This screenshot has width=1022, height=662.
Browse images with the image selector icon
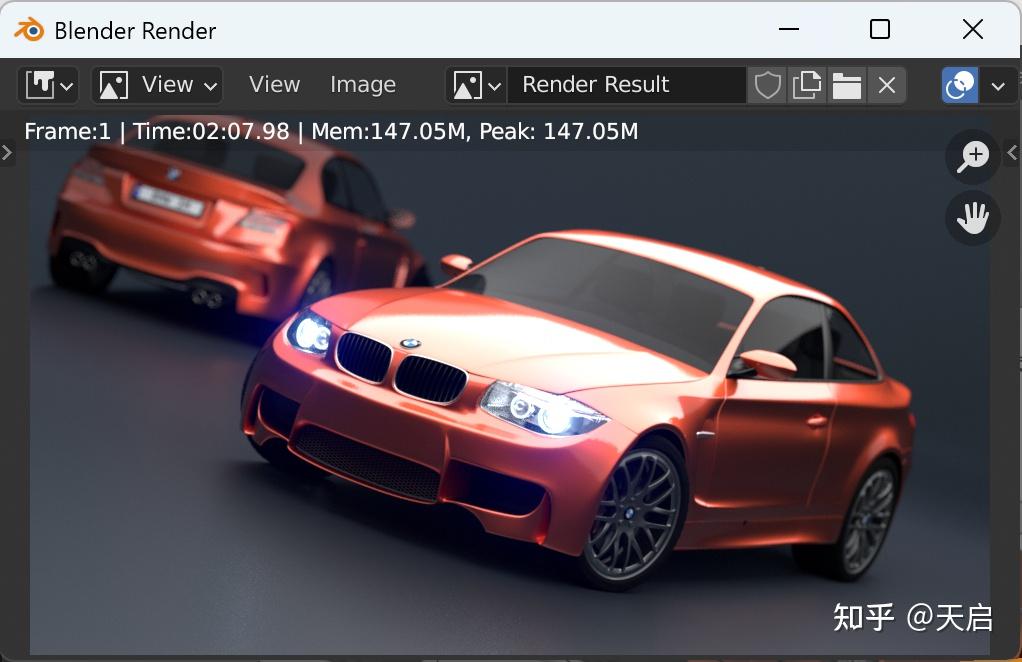pyautogui.click(x=476, y=85)
